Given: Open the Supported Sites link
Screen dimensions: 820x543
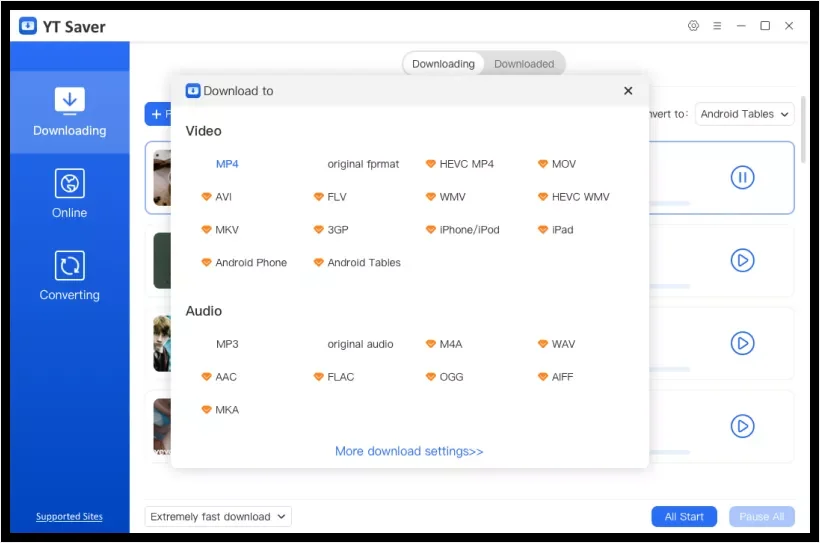Looking at the screenshot, I should pos(69,517).
